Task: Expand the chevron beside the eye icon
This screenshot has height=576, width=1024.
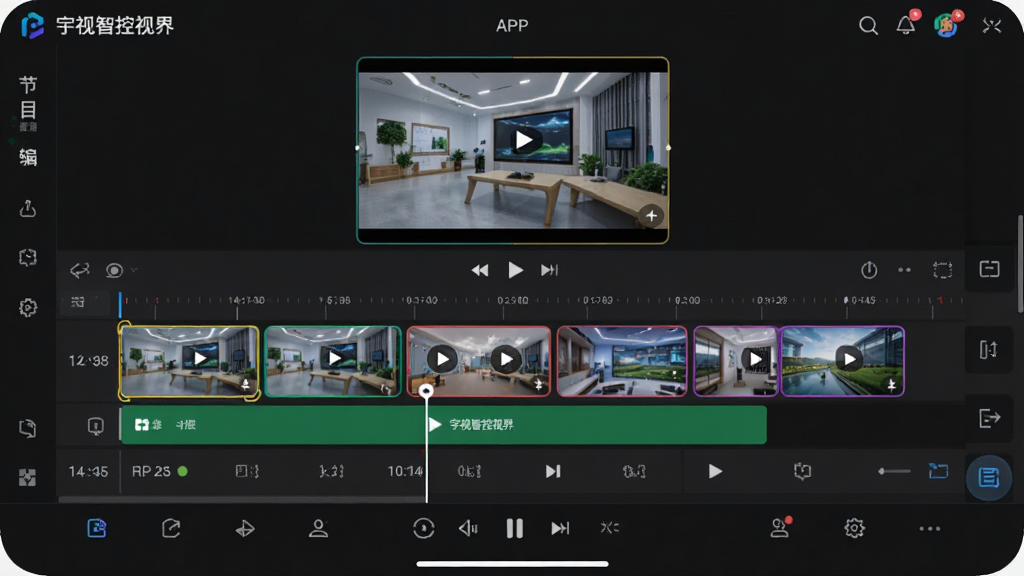Action: pyautogui.click(x=133, y=270)
